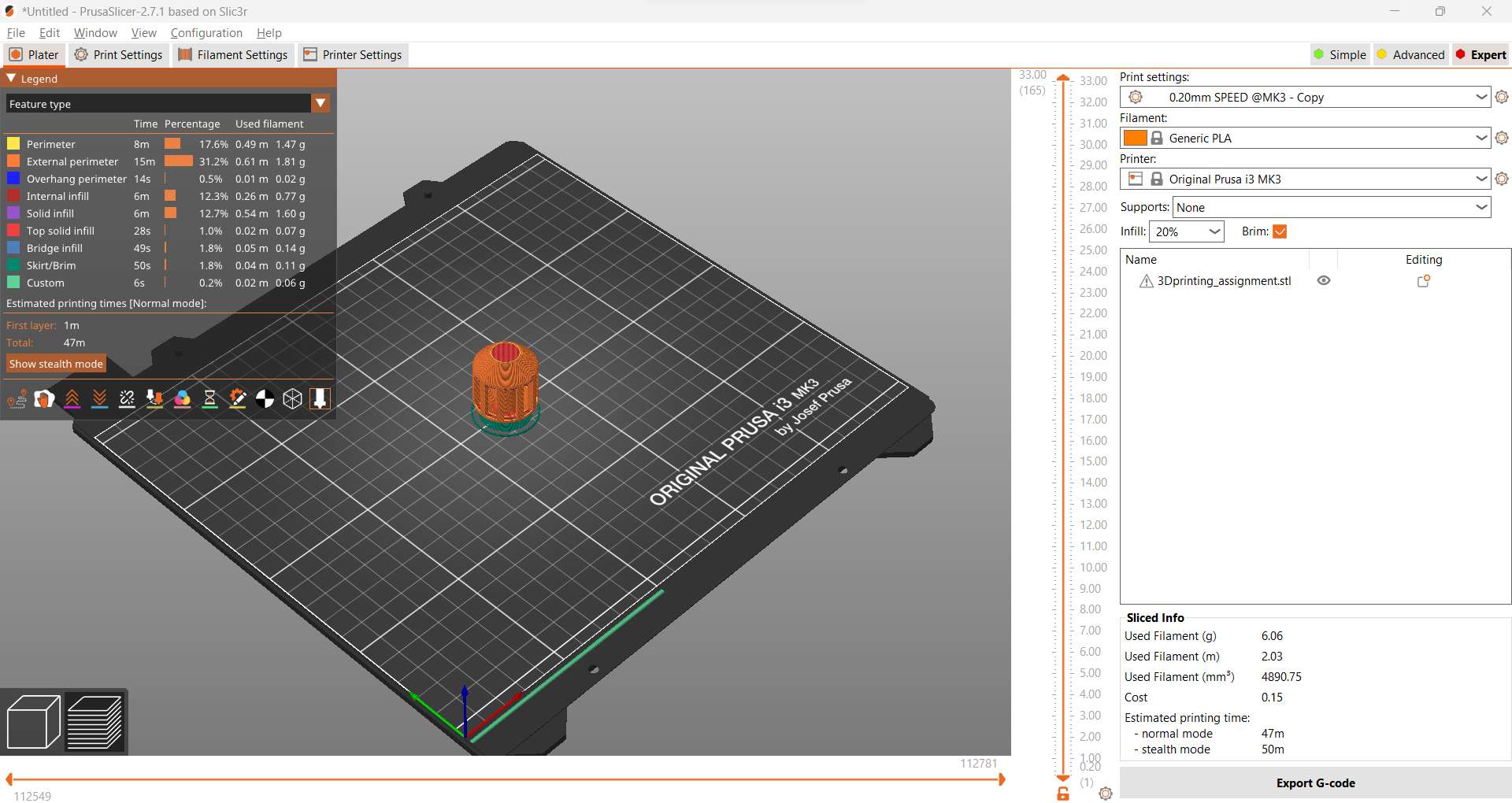Screen dimensions: 1512x803
Task: Click the horizontal moves slider left thumb
Action: pyautogui.click(x=9, y=779)
